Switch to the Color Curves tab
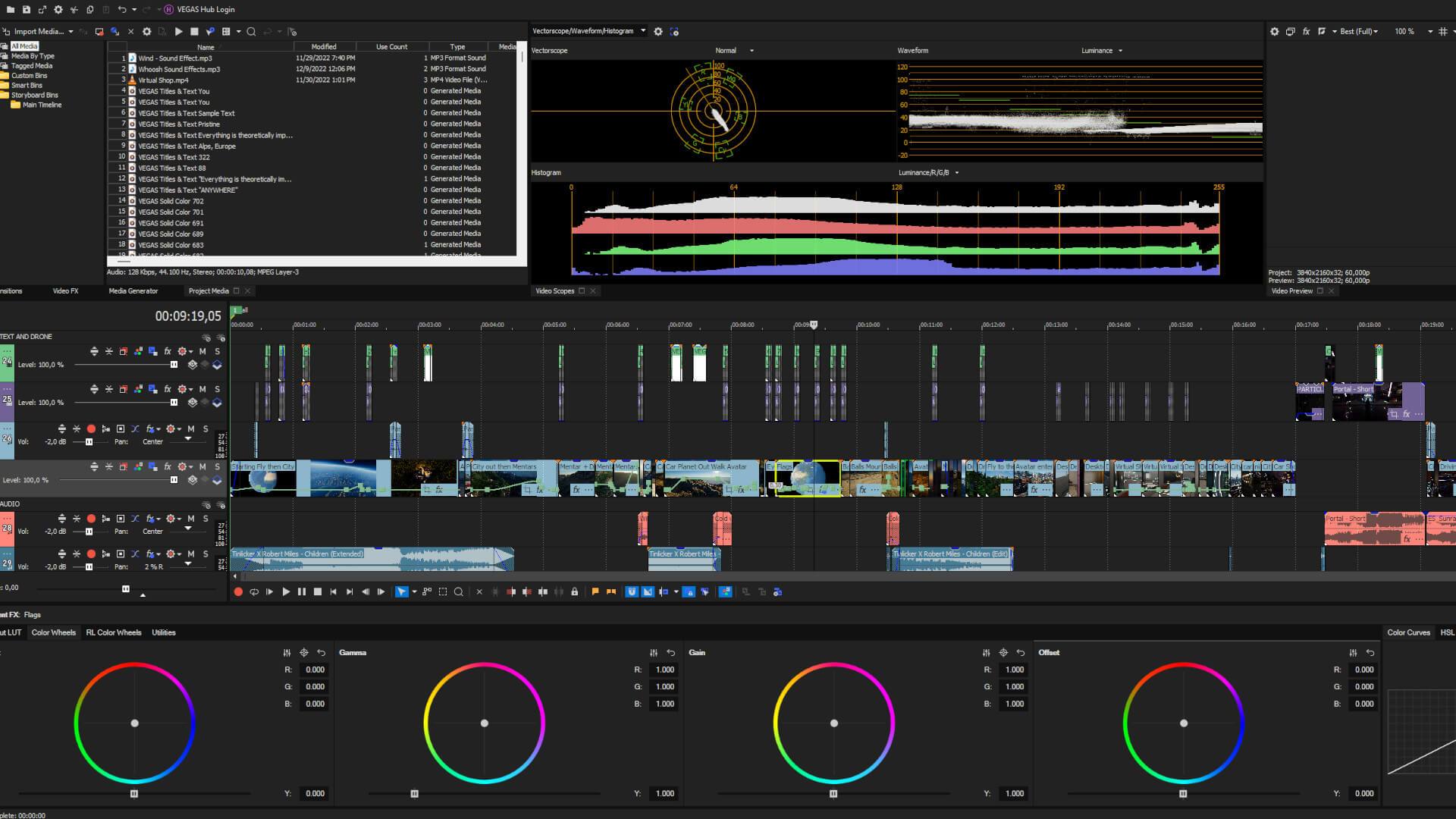1456x819 pixels. [x=1408, y=632]
